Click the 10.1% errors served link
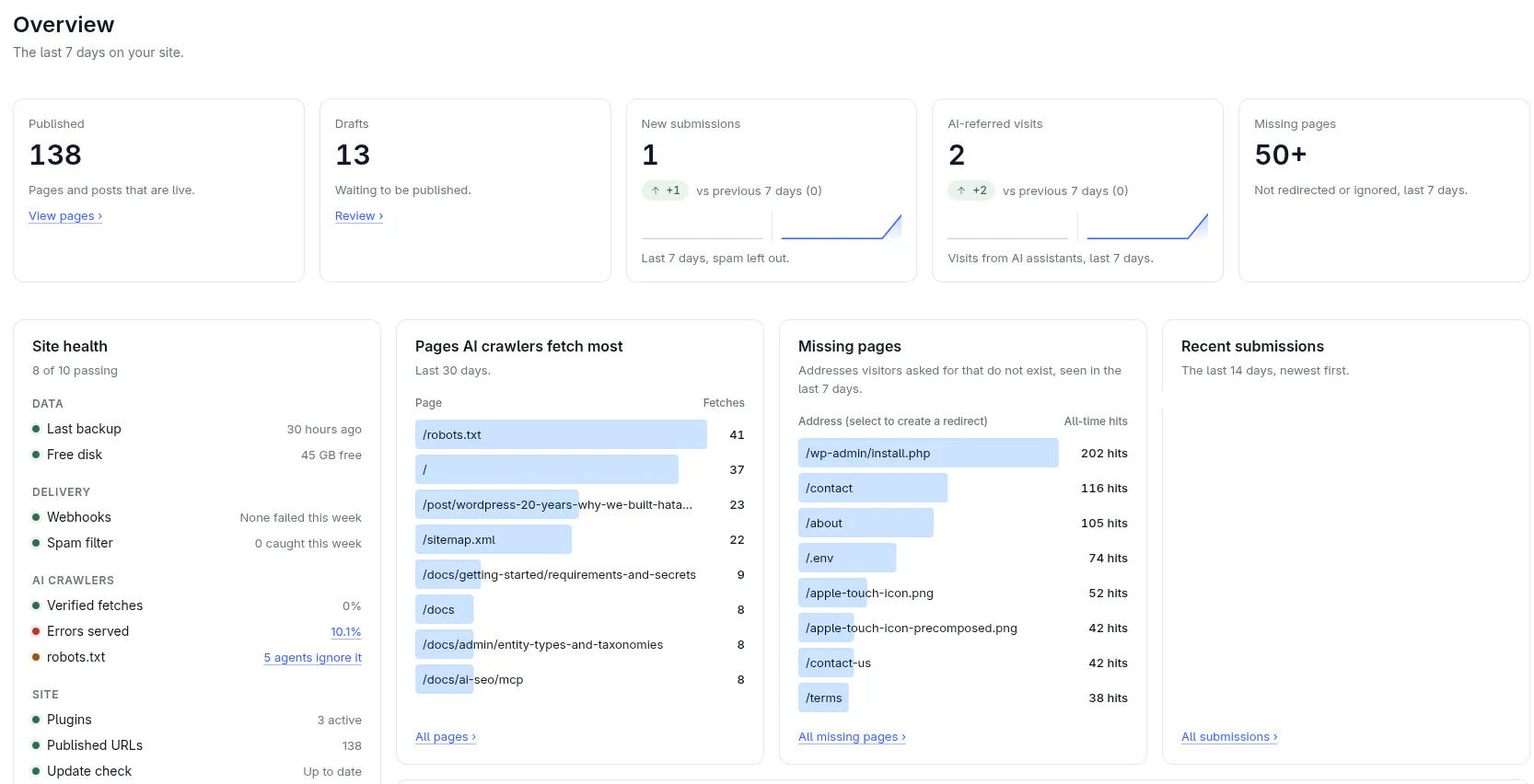 [346, 632]
